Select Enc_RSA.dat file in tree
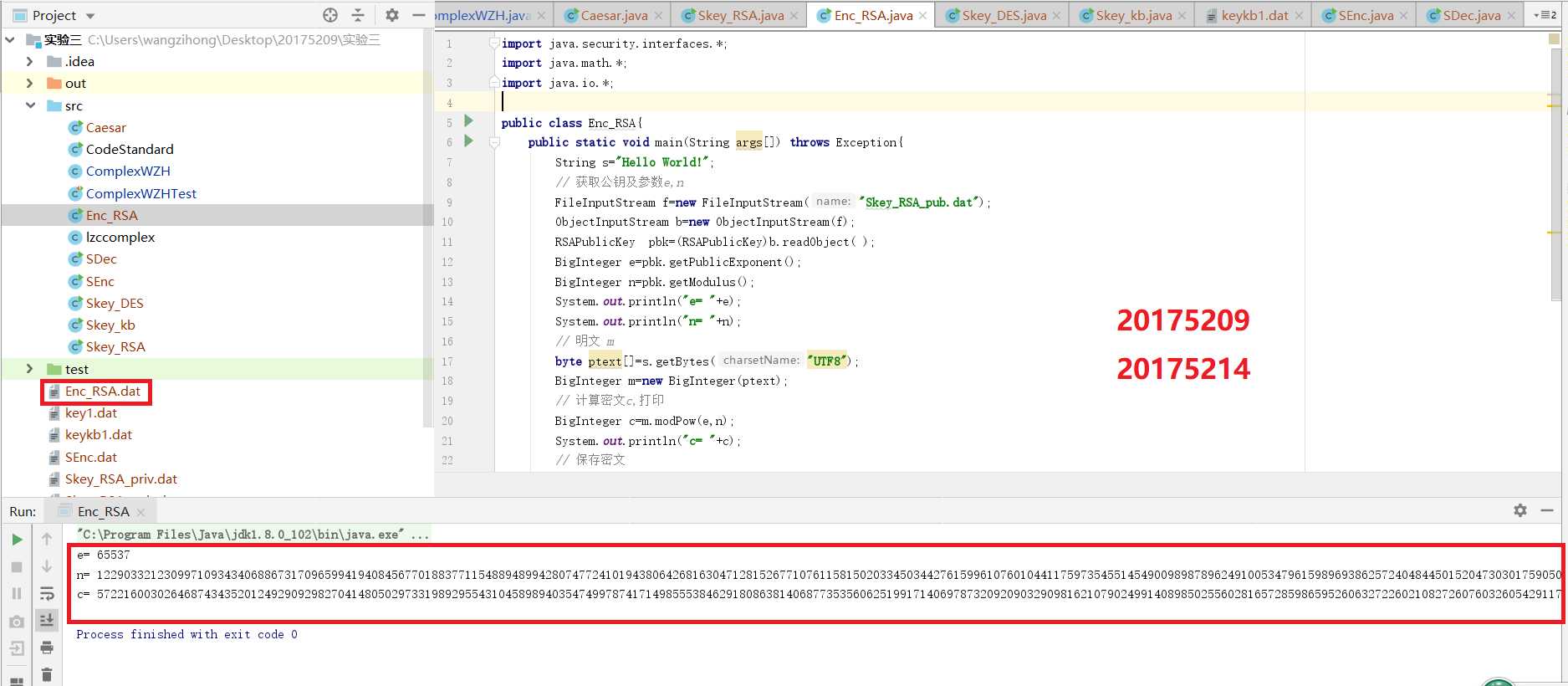Image resolution: width=1568 pixels, height=686 pixels. click(x=102, y=391)
